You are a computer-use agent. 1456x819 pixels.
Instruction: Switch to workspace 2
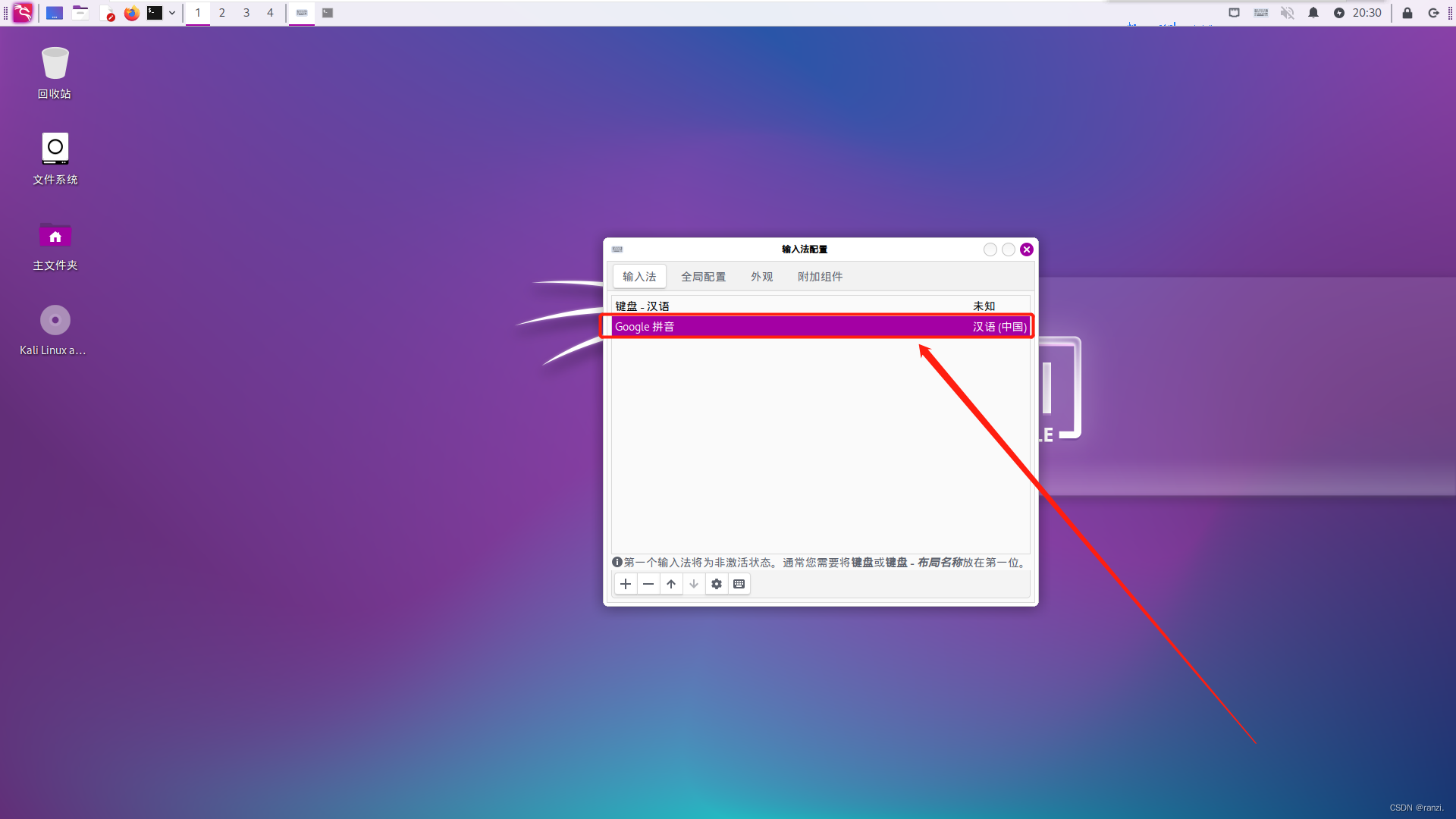point(222,13)
